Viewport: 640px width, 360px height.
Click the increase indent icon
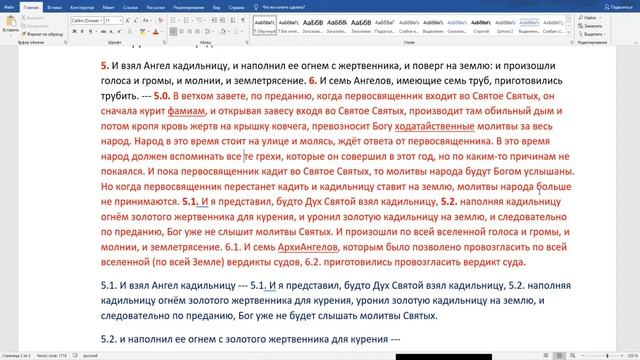coord(222,20)
